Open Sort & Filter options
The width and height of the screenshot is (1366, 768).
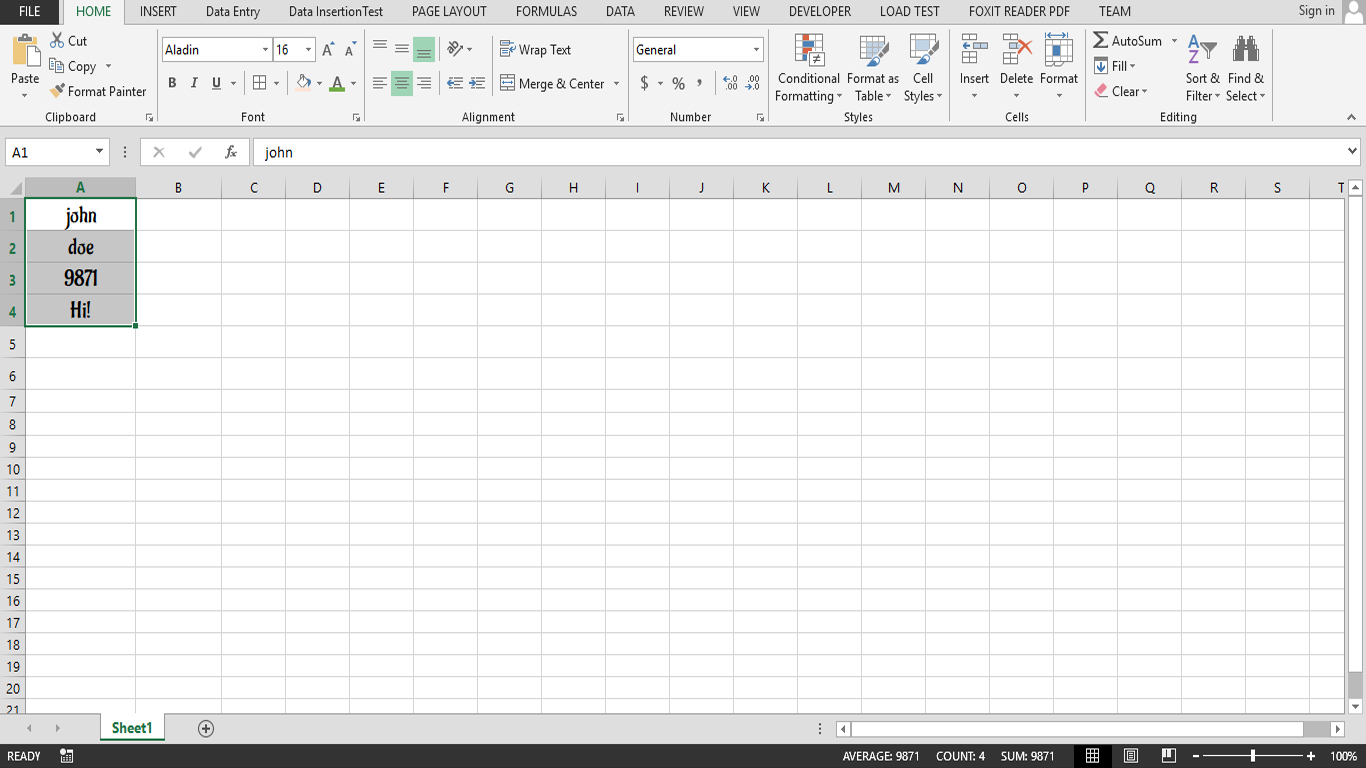coord(1203,68)
